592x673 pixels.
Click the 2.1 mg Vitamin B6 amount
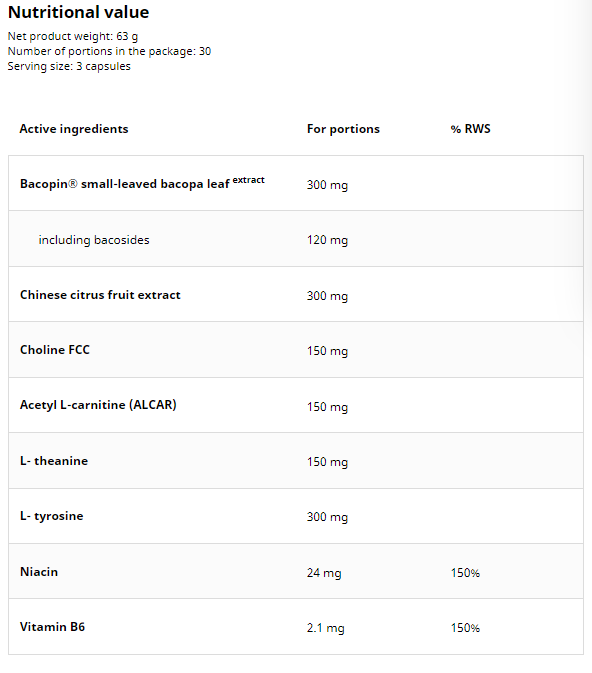(326, 628)
